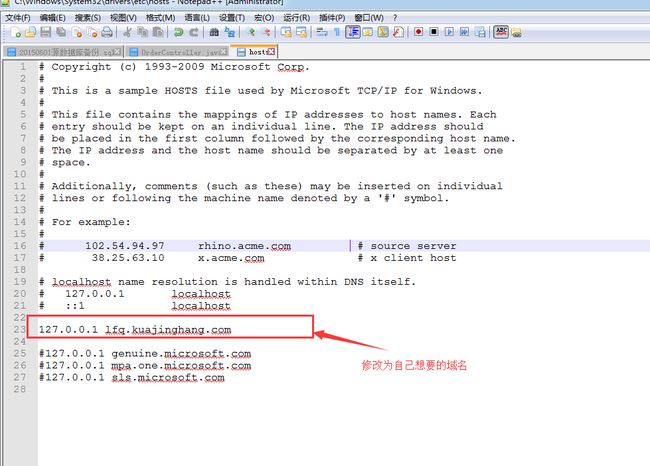650x466 pixels.
Task: Open the 视图(V) menu
Action: (x=124, y=18)
